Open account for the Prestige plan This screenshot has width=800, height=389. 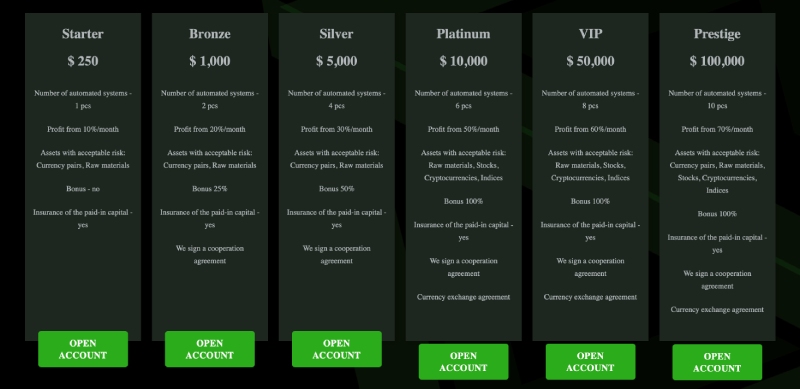click(x=717, y=362)
